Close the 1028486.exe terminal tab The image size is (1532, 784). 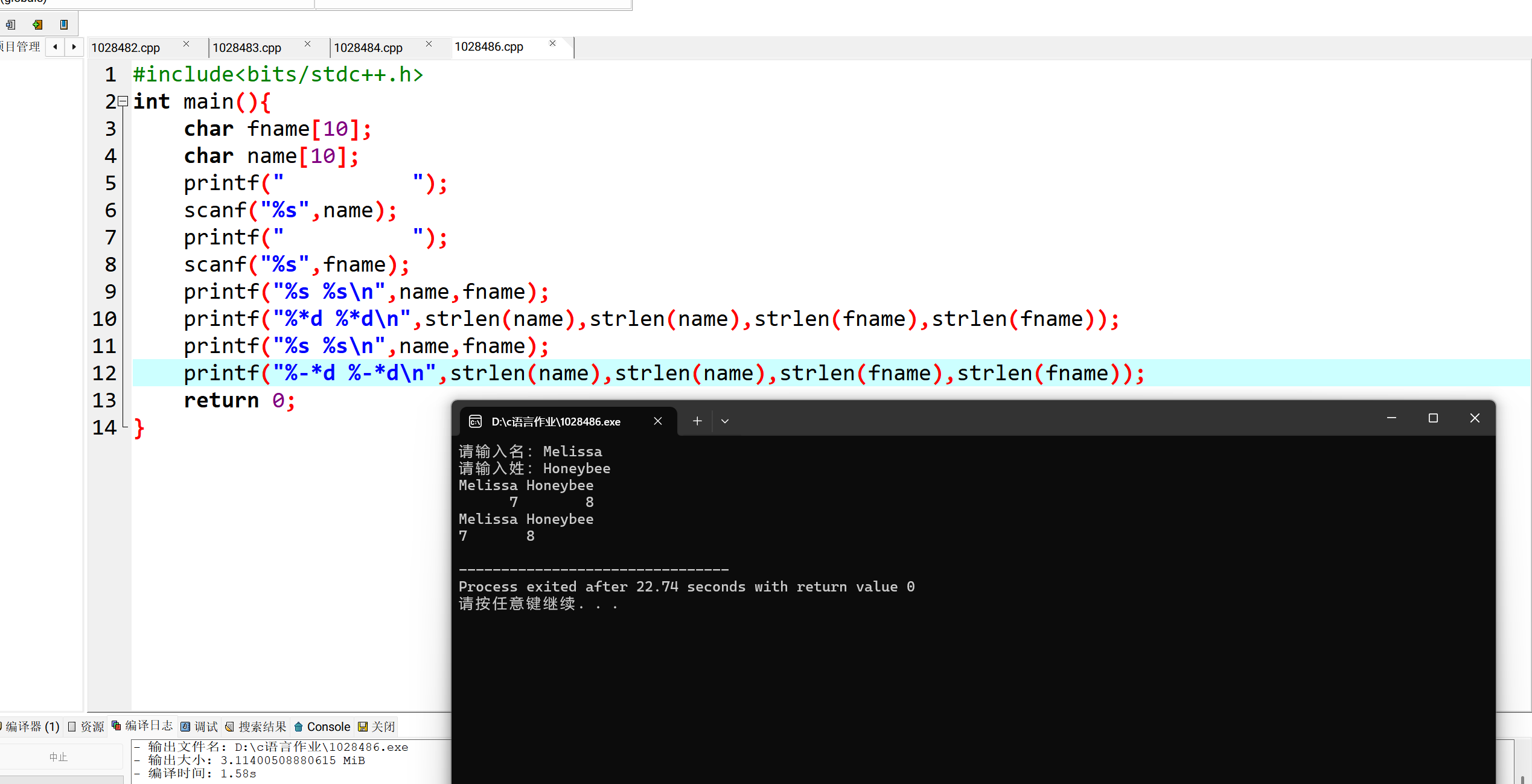point(658,421)
